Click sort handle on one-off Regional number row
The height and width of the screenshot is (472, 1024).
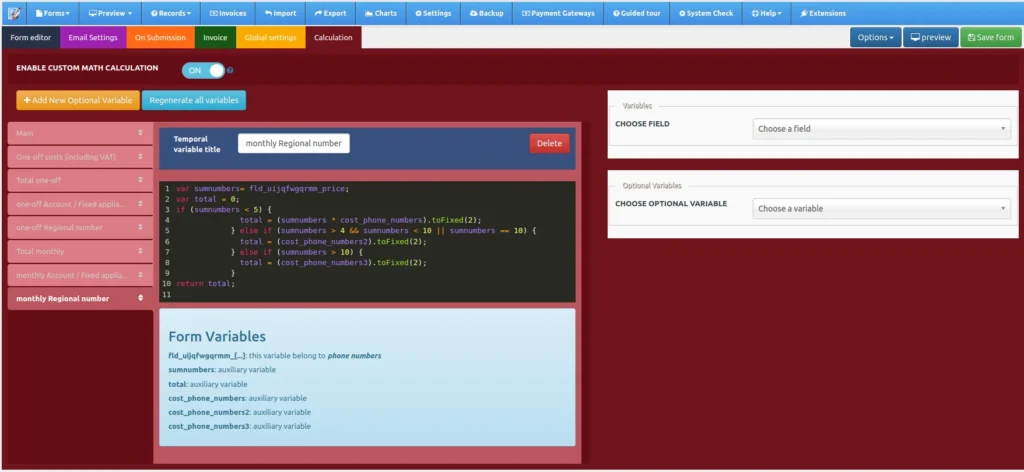pyautogui.click(x=140, y=227)
